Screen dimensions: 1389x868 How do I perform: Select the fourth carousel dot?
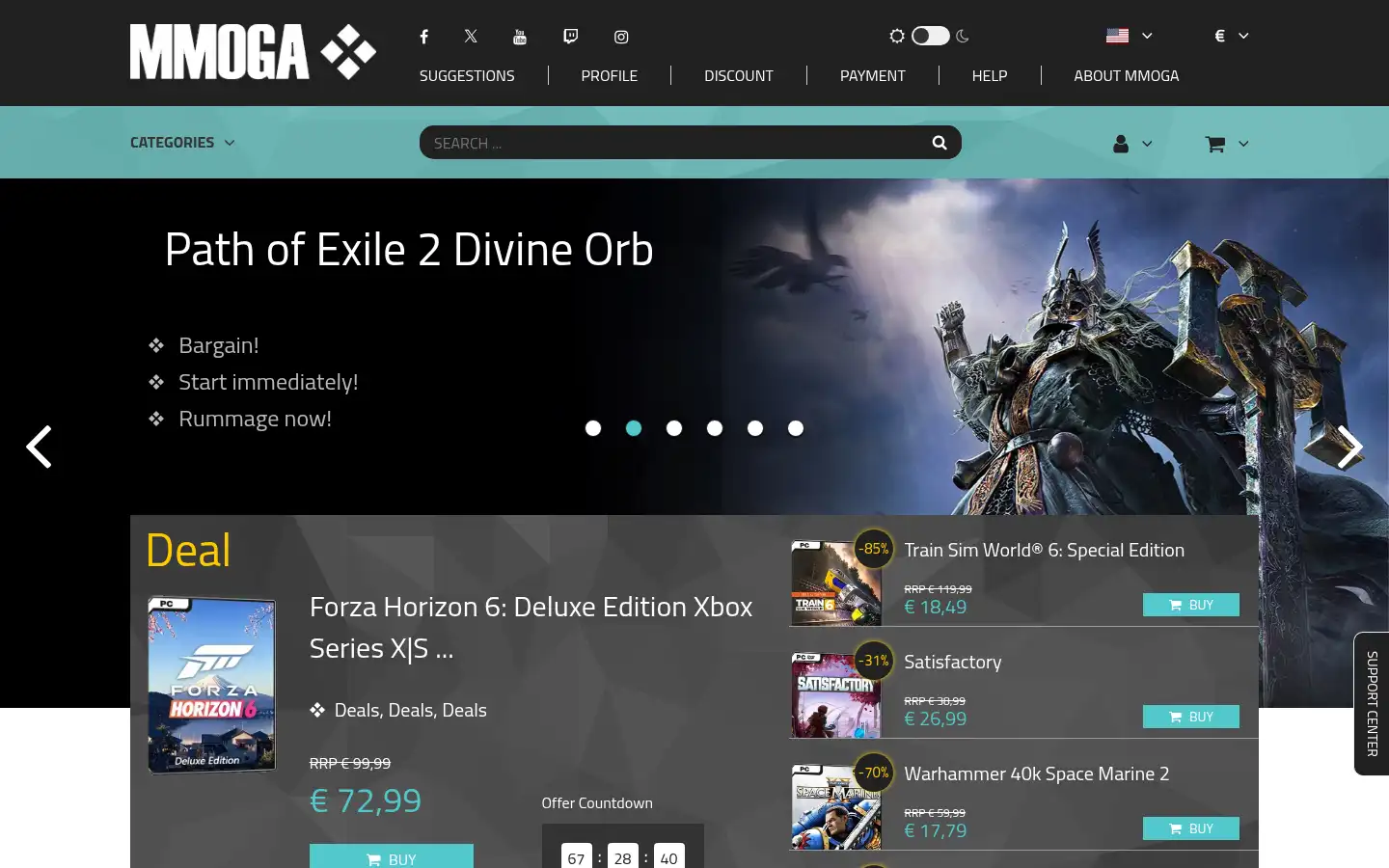point(715,428)
